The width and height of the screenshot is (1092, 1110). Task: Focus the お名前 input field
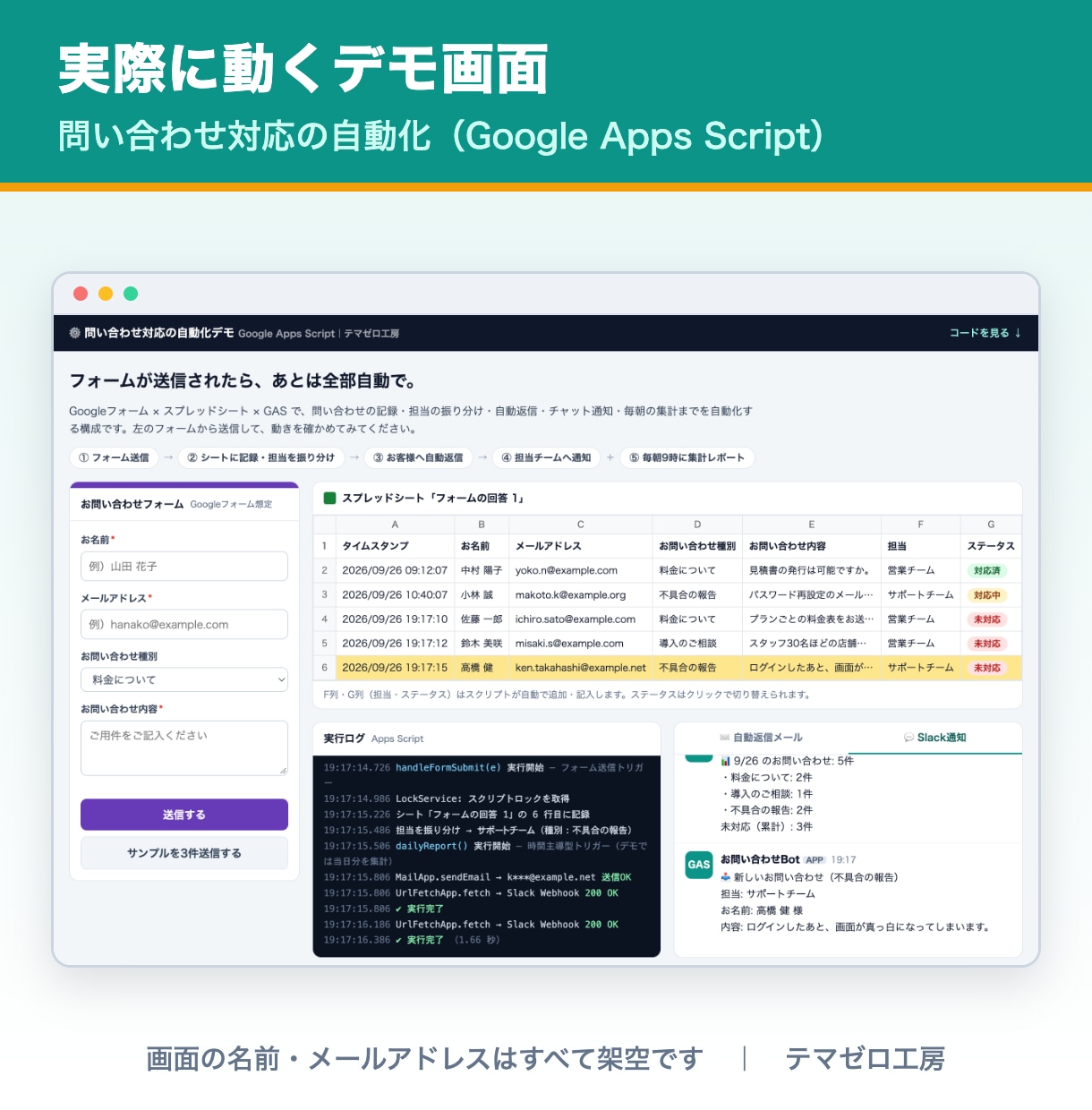tap(184, 566)
